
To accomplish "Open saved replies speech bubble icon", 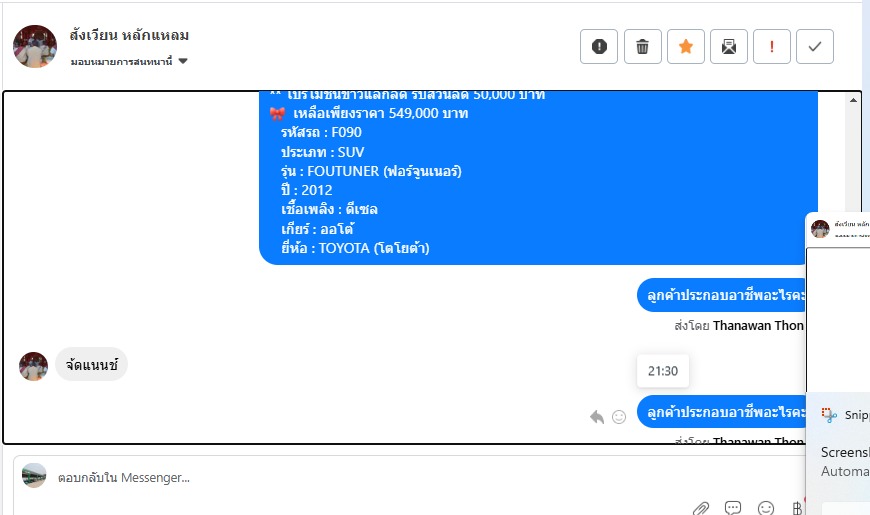I will [733, 508].
